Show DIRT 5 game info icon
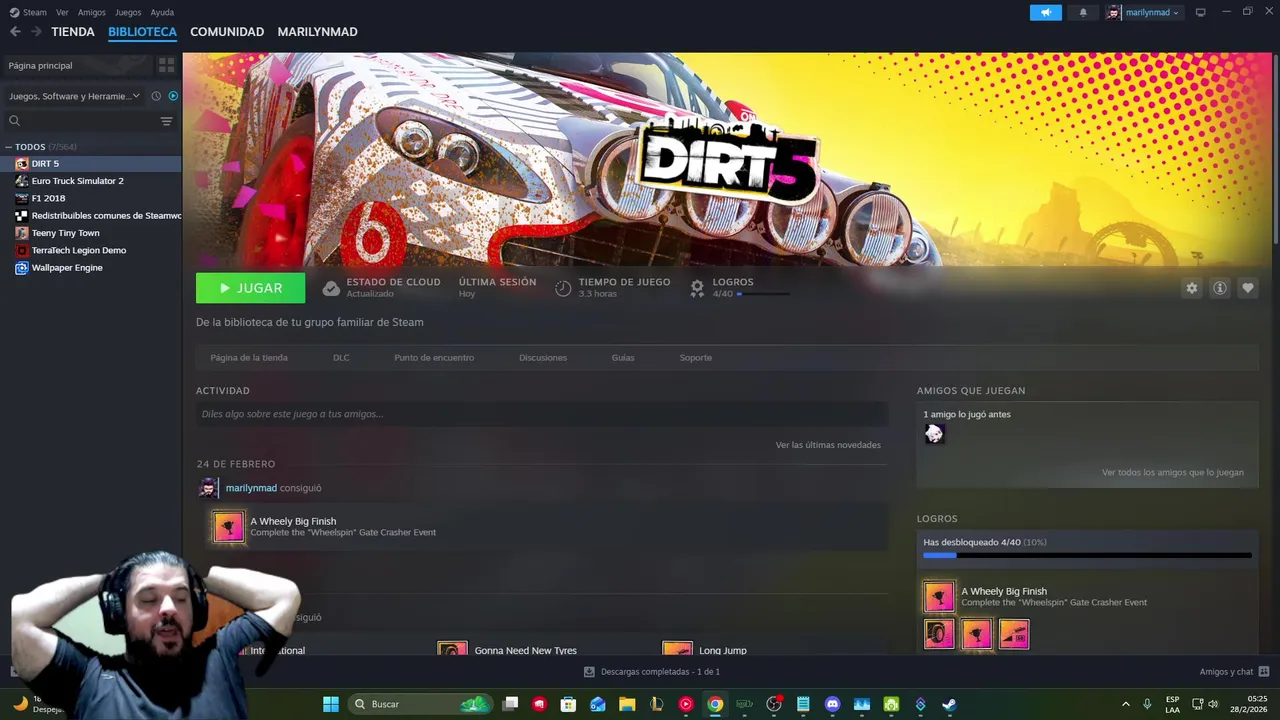This screenshot has height=720, width=1280. (x=1219, y=288)
